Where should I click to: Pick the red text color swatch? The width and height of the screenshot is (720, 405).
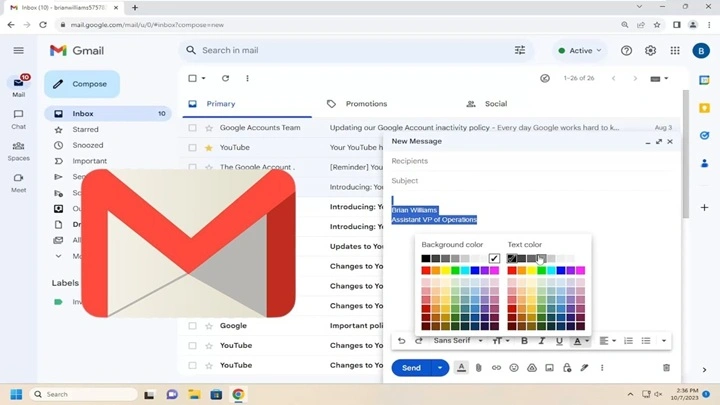point(512,270)
